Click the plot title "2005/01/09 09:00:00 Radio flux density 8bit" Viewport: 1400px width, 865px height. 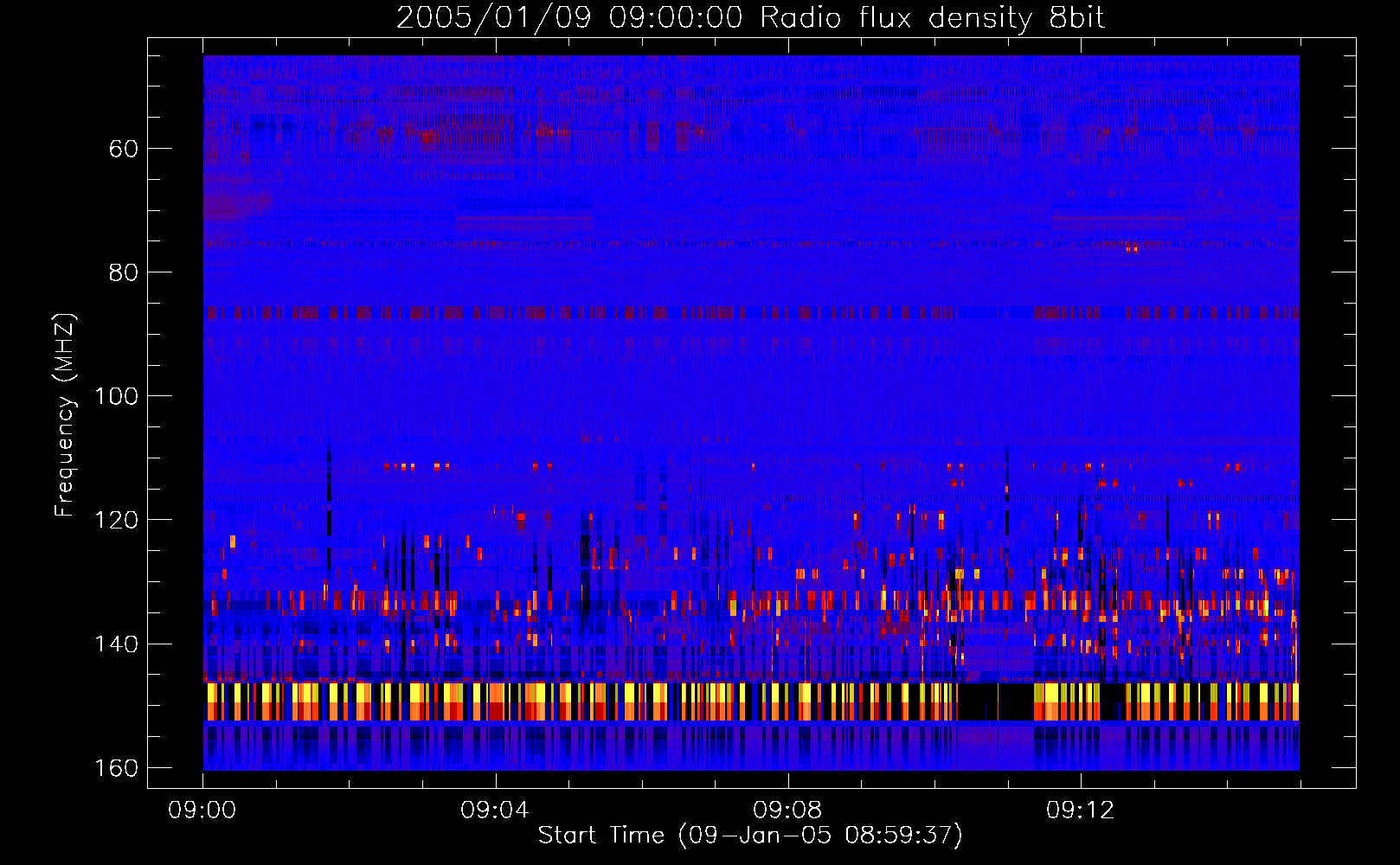tap(750, 18)
